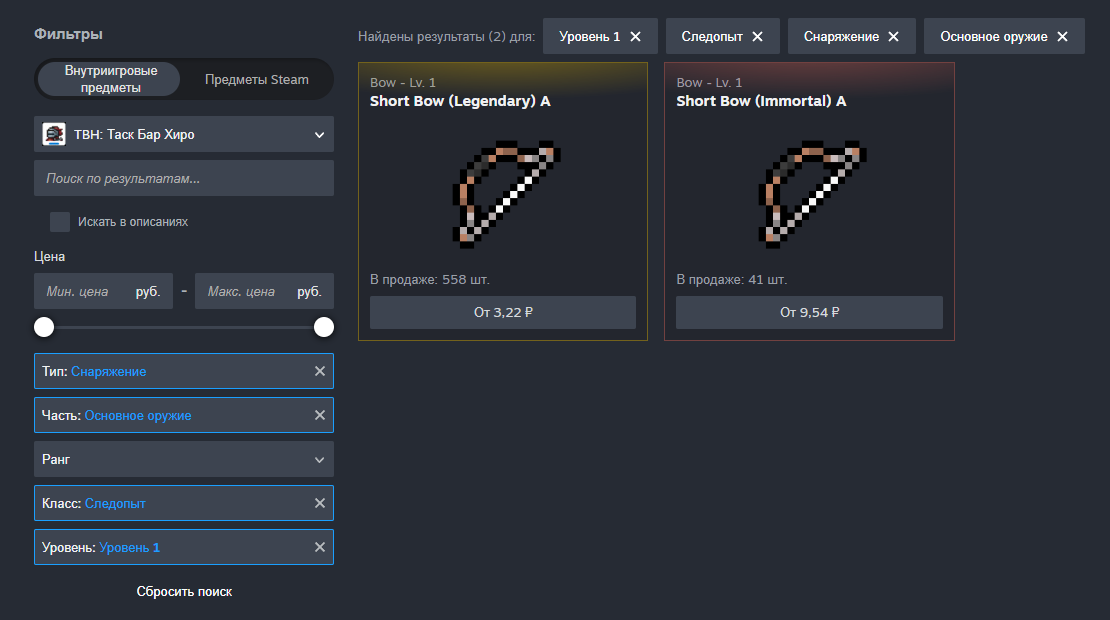
Task: Focus the Поиск по результатам search field
Action: [183, 178]
